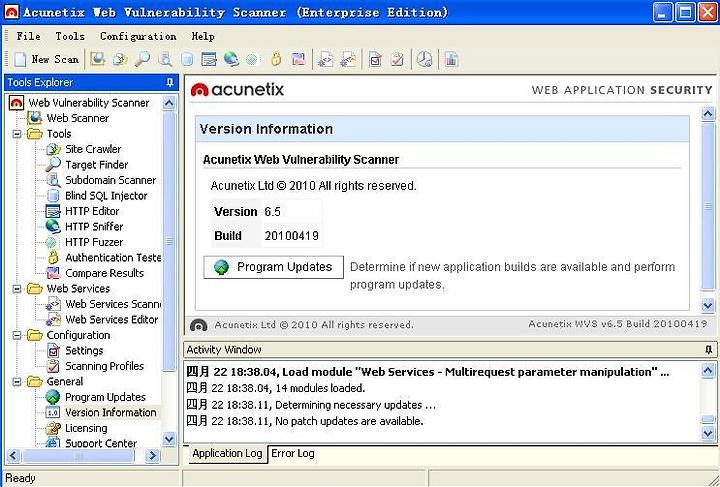
Task: Open the Help menu
Action: (x=203, y=36)
